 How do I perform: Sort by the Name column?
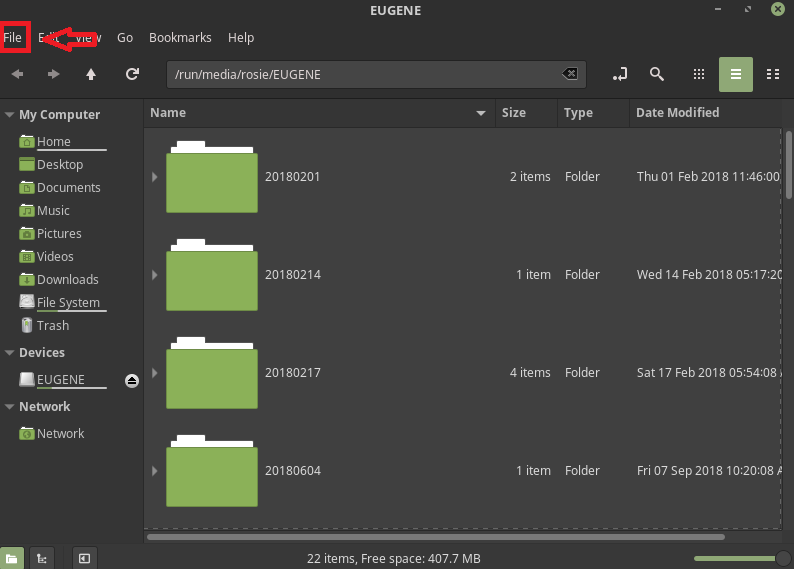pos(319,113)
